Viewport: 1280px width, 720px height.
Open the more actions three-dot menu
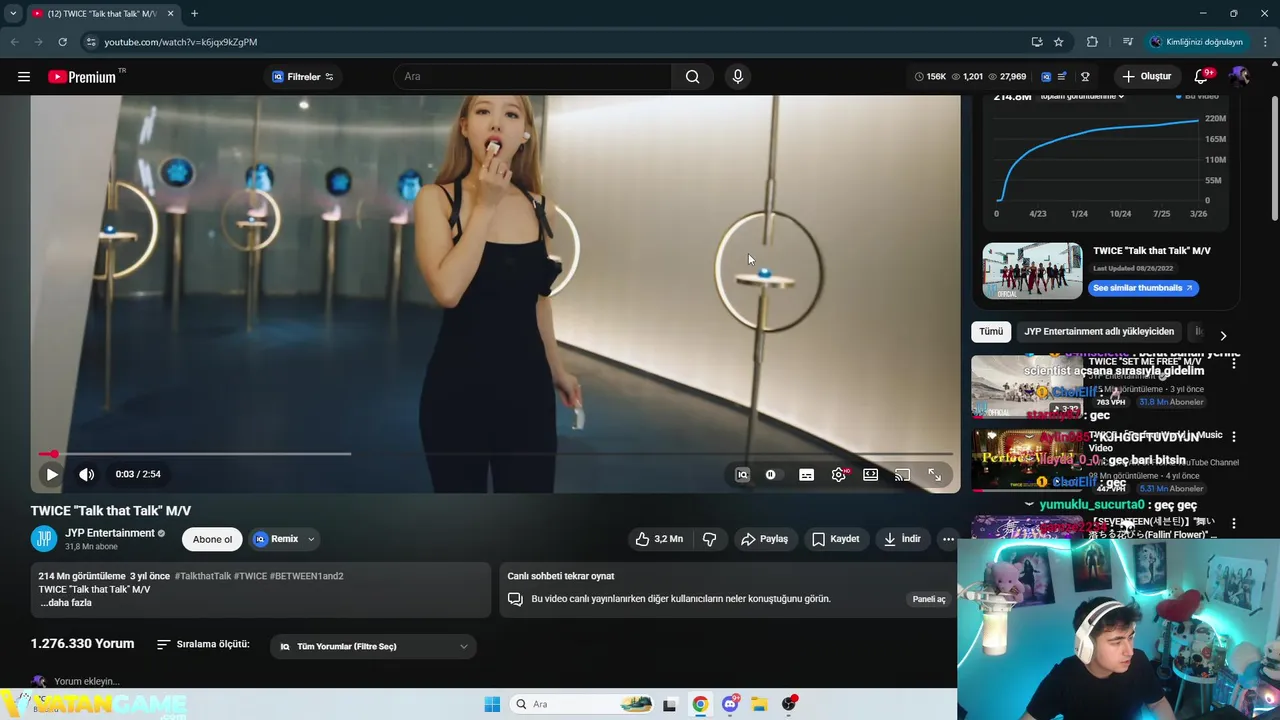tap(948, 539)
